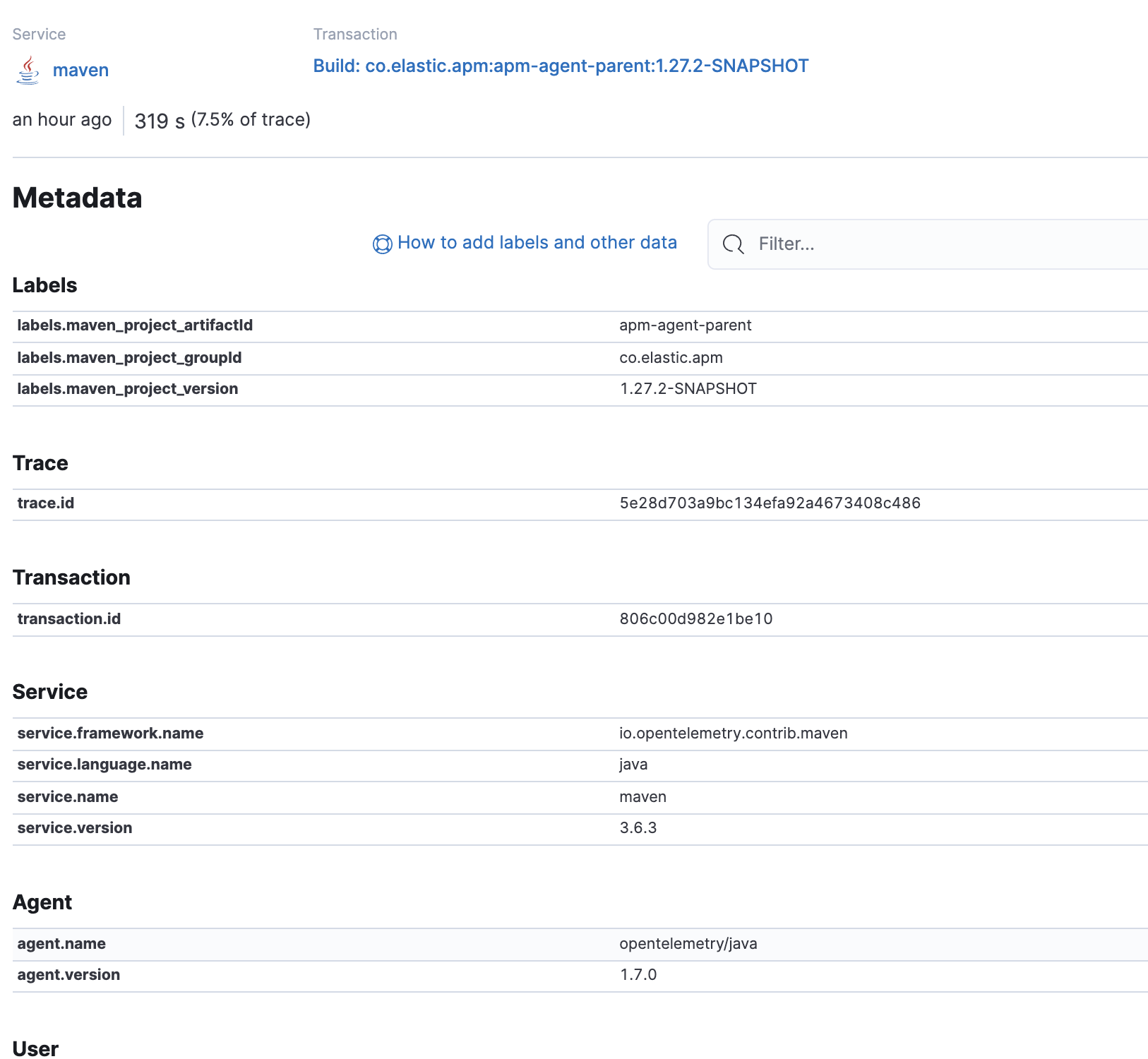The width and height of the screenshot is (1148, 1059).
Task: Click the Labels section heading
Action: click(45, 285)
